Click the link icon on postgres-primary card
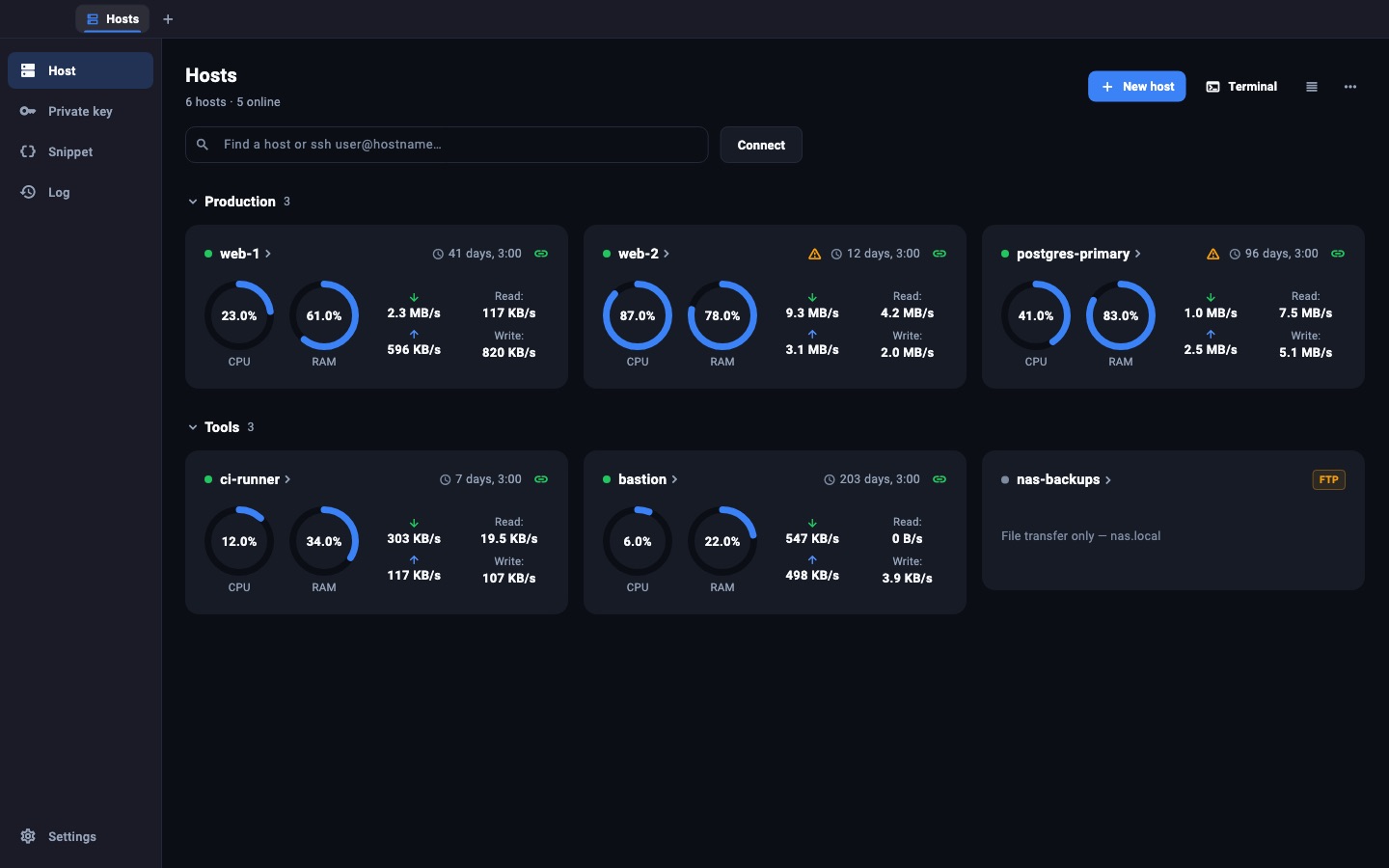 coord(1338,254)
